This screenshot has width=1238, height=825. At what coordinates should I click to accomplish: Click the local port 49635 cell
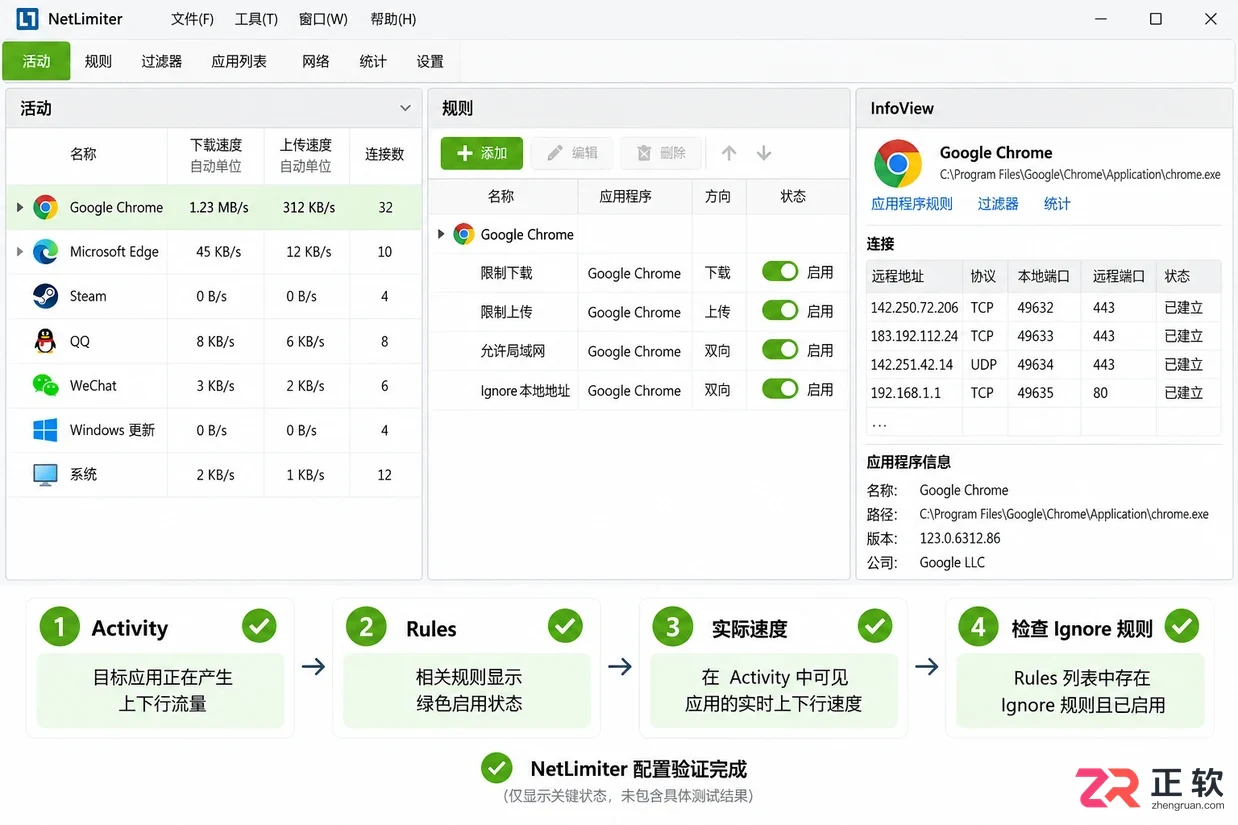(x=1036, y=393)
